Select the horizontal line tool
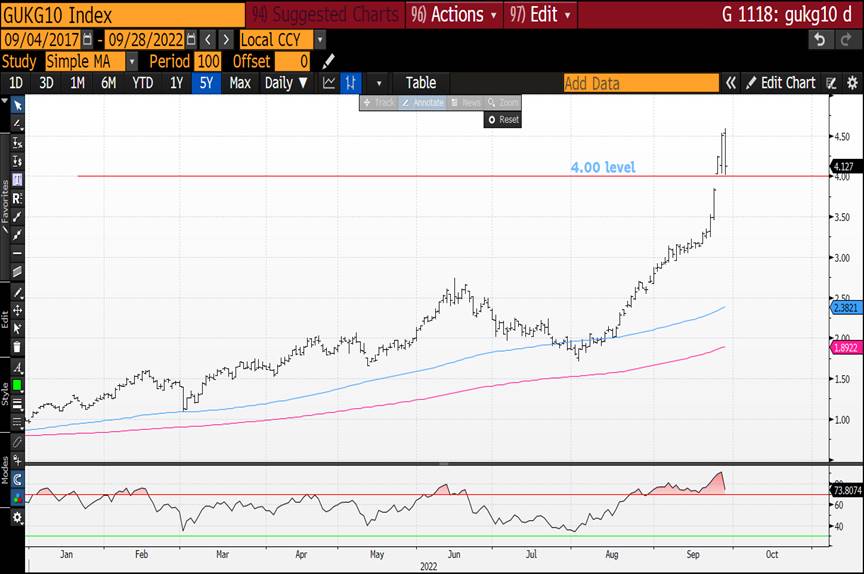 click(x=17, y=253)
